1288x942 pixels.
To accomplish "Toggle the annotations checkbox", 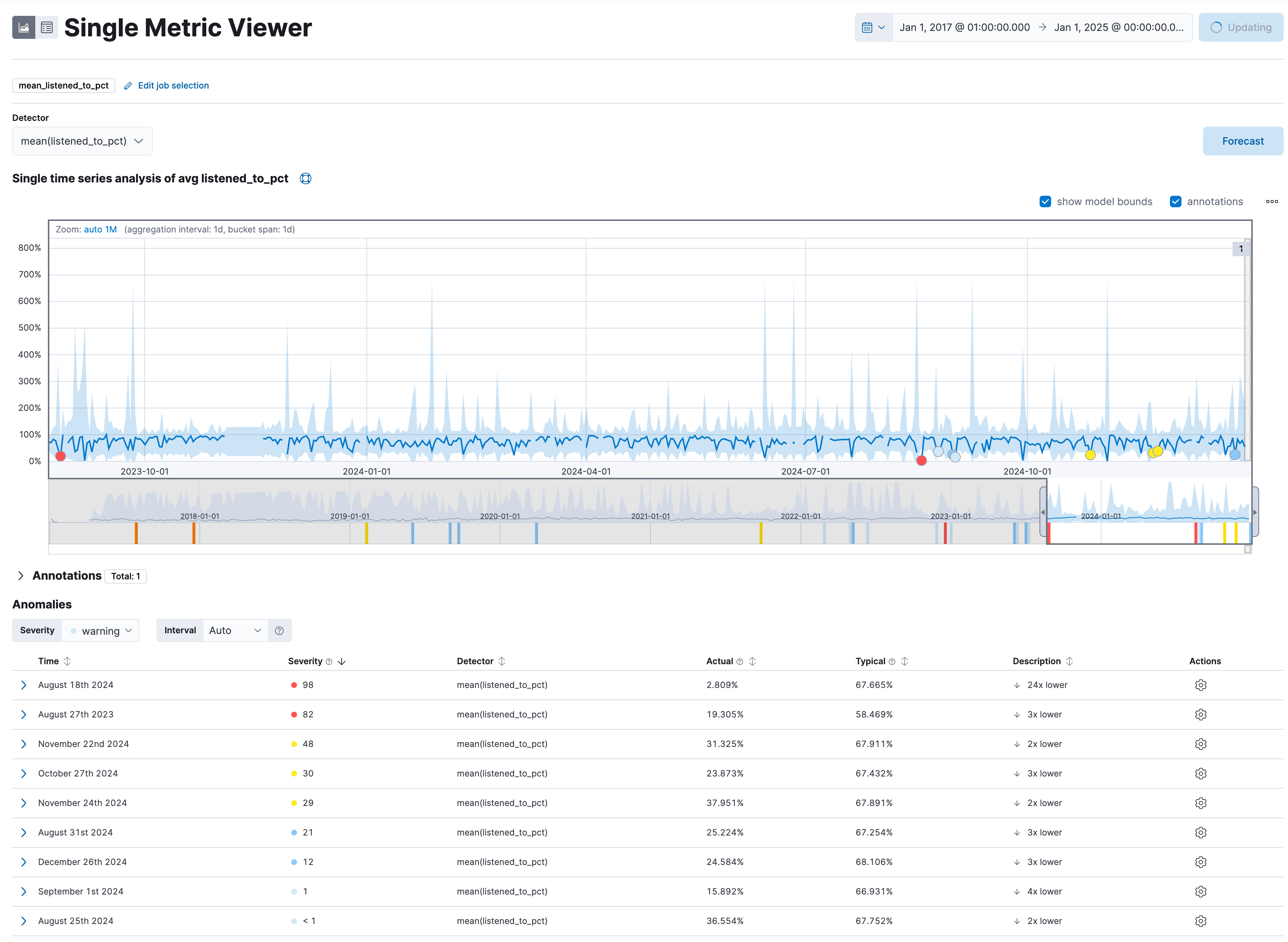I will point(1175,201).
